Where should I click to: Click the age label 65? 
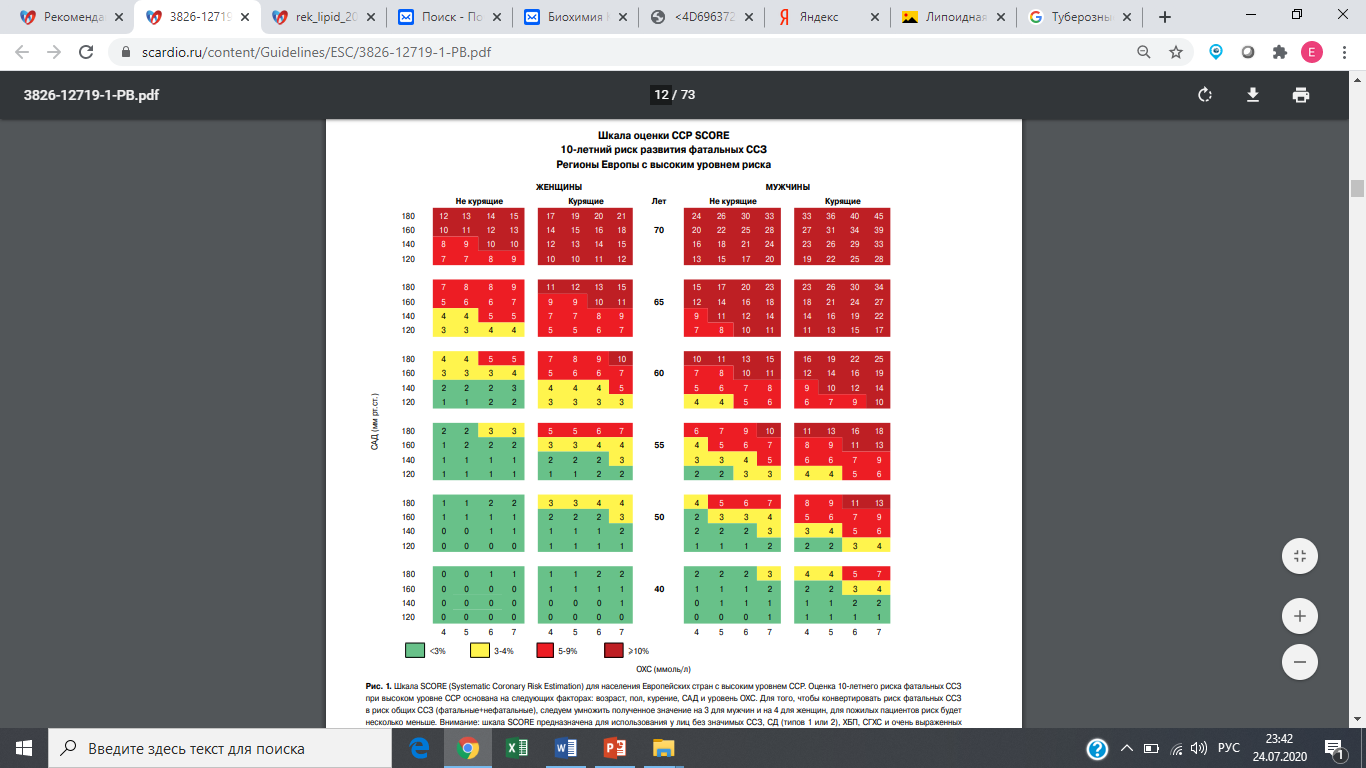(658, 301)
